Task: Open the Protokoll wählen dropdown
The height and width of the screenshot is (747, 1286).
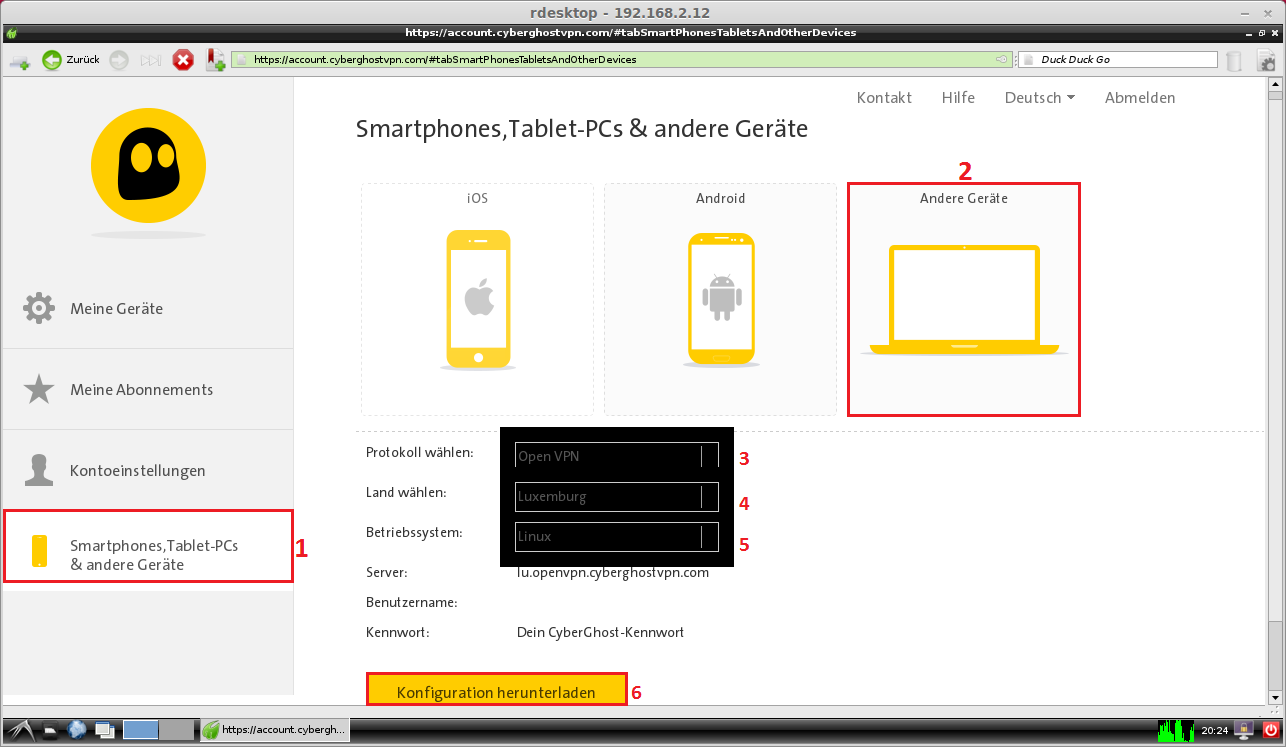Action: coord(617,456)
